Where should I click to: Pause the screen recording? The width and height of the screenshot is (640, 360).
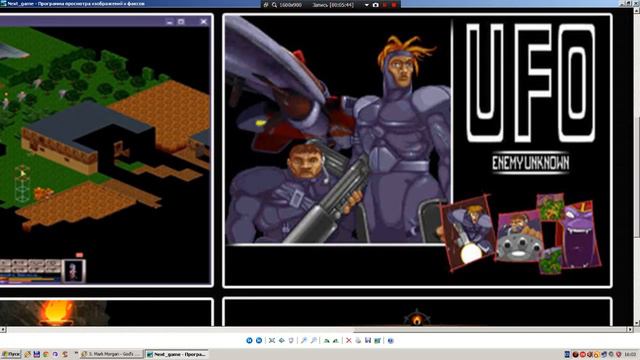(x=385, y=5)
